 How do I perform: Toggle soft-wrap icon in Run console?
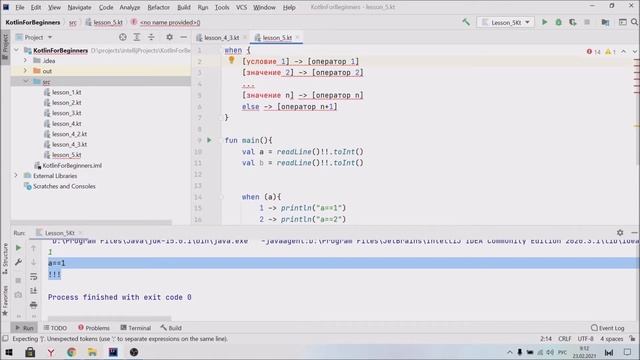pyautogui.click(x=33, y=276)
